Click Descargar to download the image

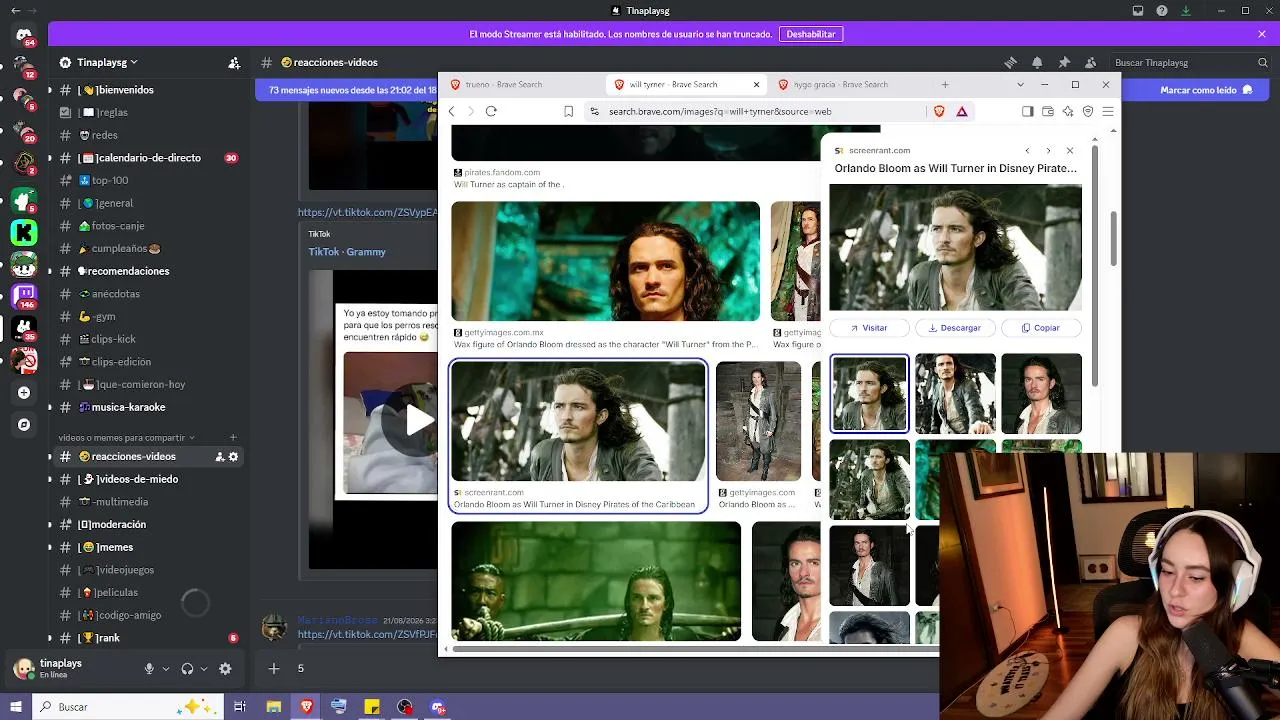tap(955, 328)
